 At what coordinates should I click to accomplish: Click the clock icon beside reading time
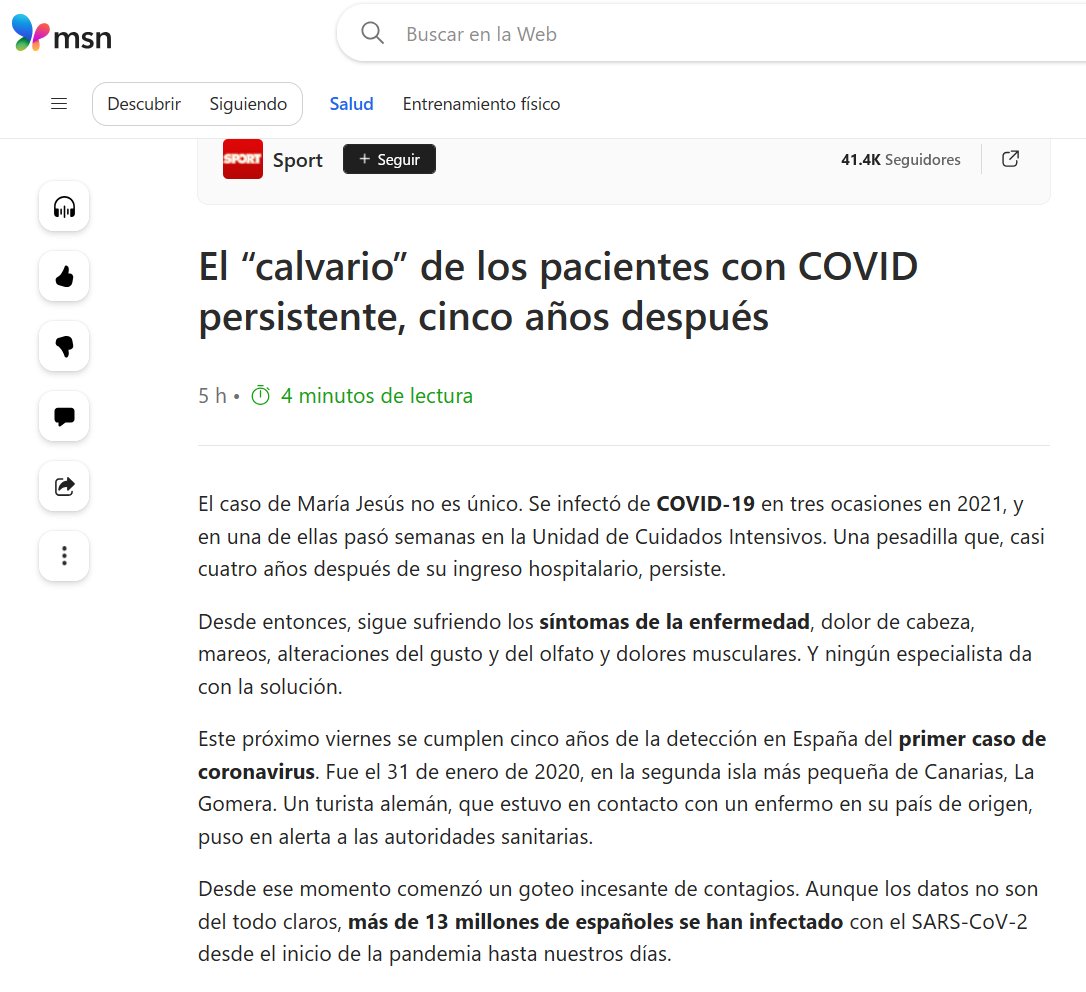click(260, 396)
